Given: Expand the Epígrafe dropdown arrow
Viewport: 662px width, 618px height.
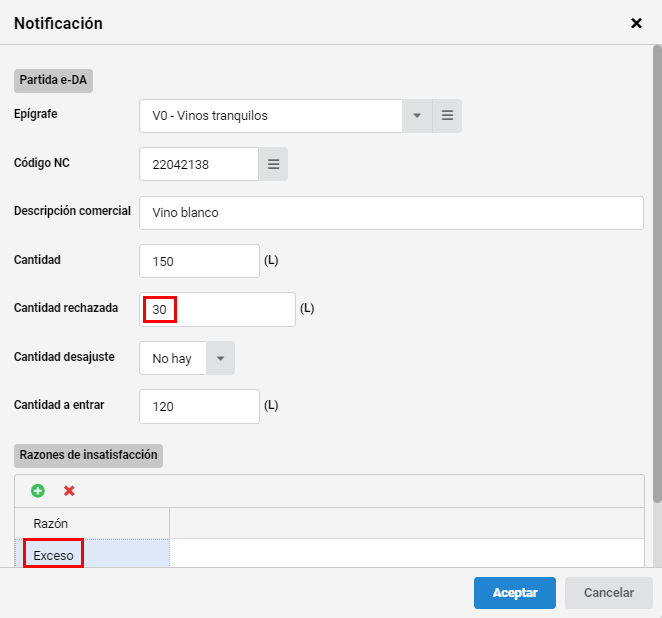Looking at the screenshot, I should [417, 116].
